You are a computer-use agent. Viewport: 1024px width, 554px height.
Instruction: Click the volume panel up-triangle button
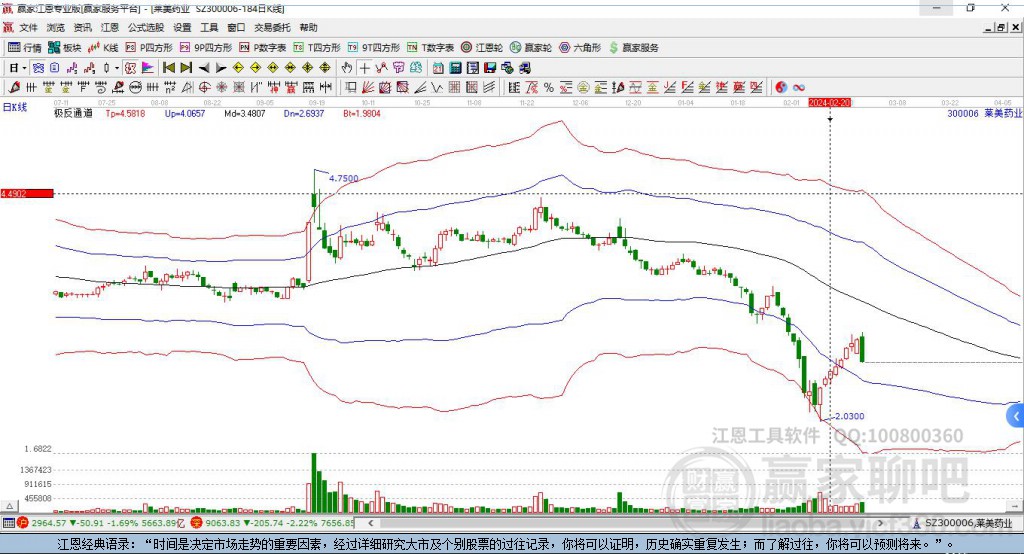tap(9, 506)
